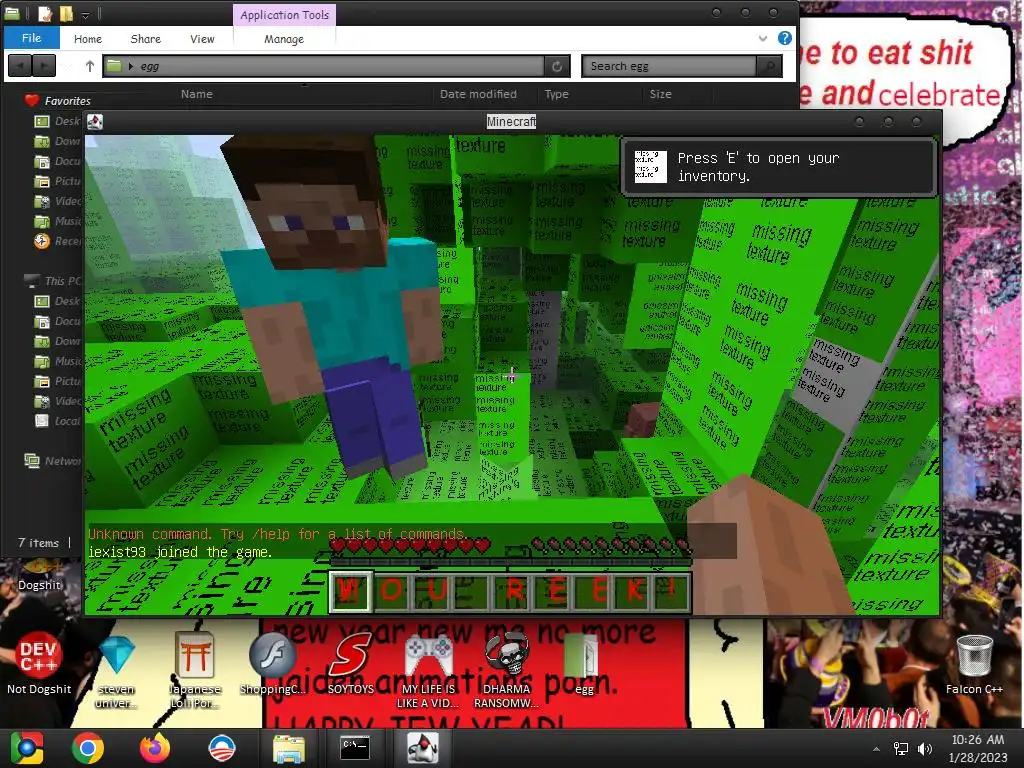
Task: Open File Explorer from the taskbar
Action: point(288,748)
